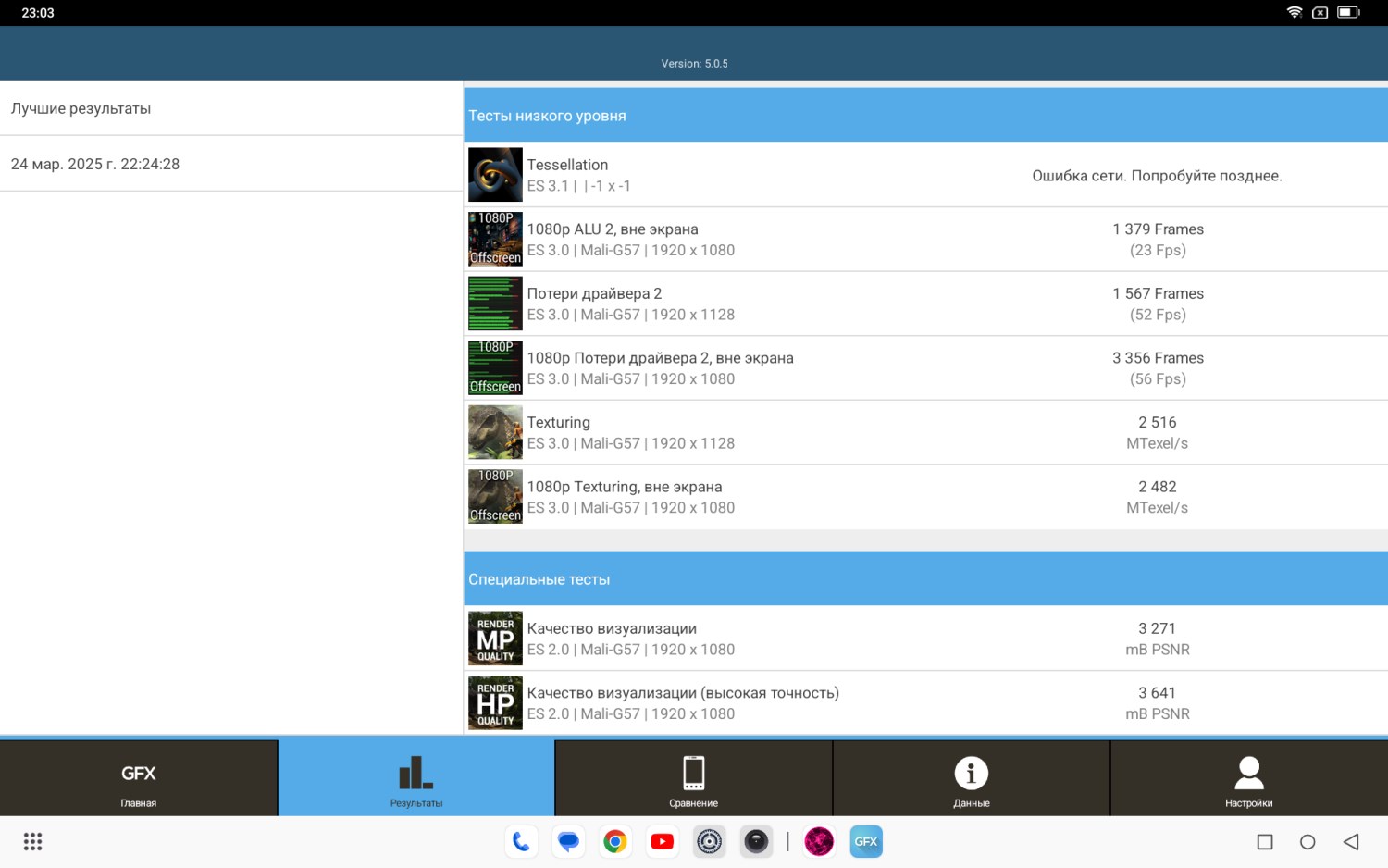Viewport: 1388px width, 868px height.
Task: Tap the Специальные тесты section header
Action: point(925,579)
